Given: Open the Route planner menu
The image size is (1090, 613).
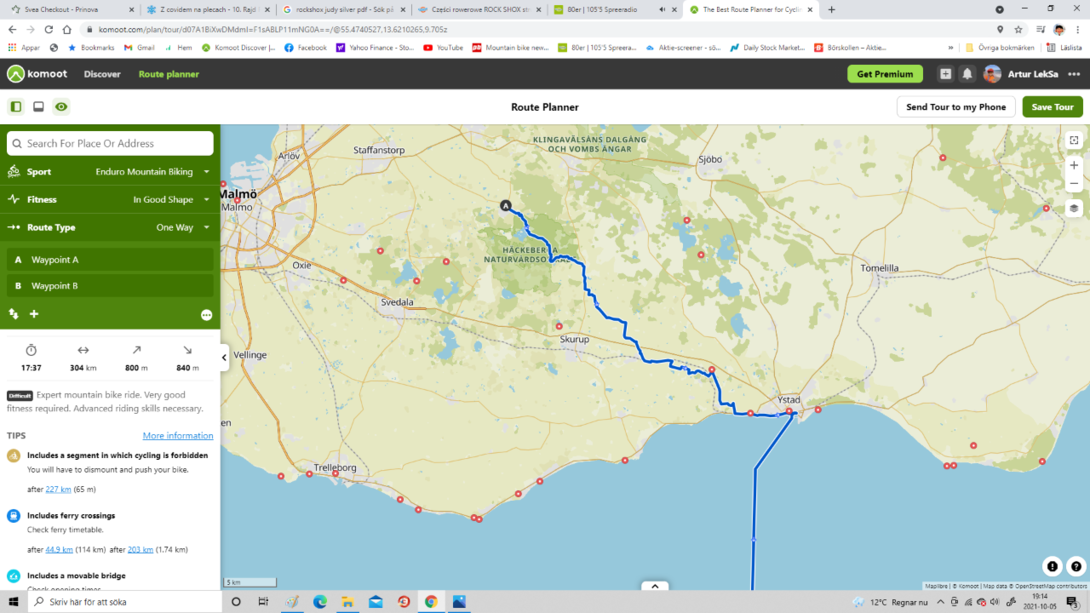Looking at the screenshot, I should (x=169, y=74).
